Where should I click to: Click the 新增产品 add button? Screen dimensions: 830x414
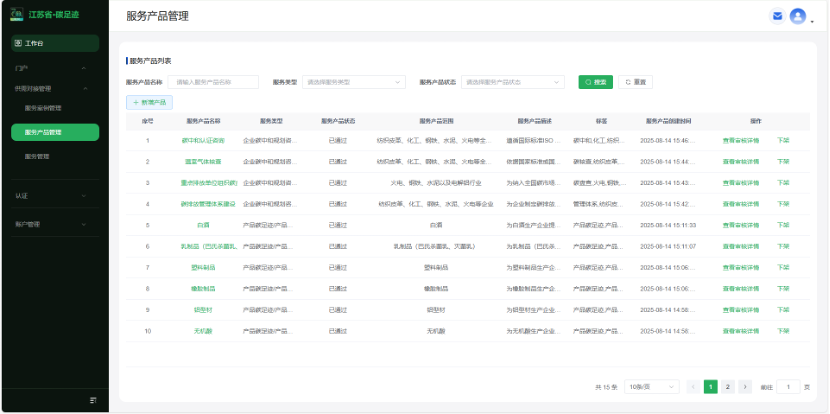pyautogui.click(x=150, y=102)
